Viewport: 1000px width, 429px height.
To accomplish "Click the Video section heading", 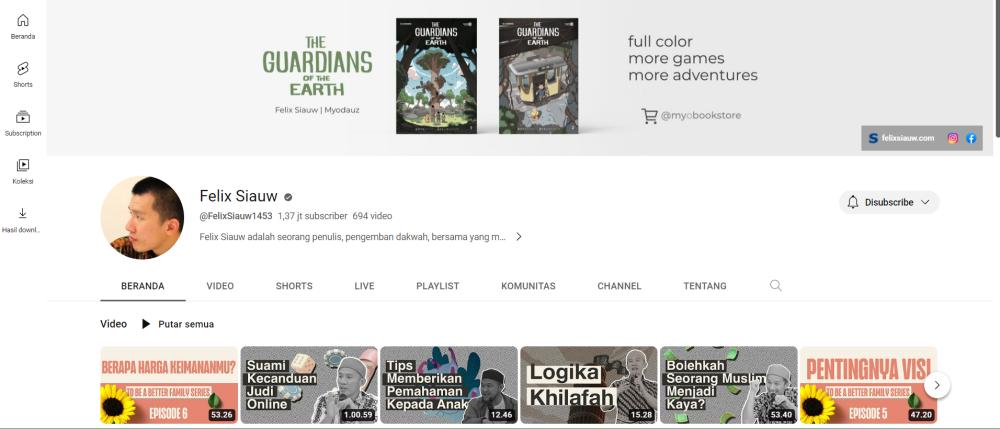I will pos(114,324).
